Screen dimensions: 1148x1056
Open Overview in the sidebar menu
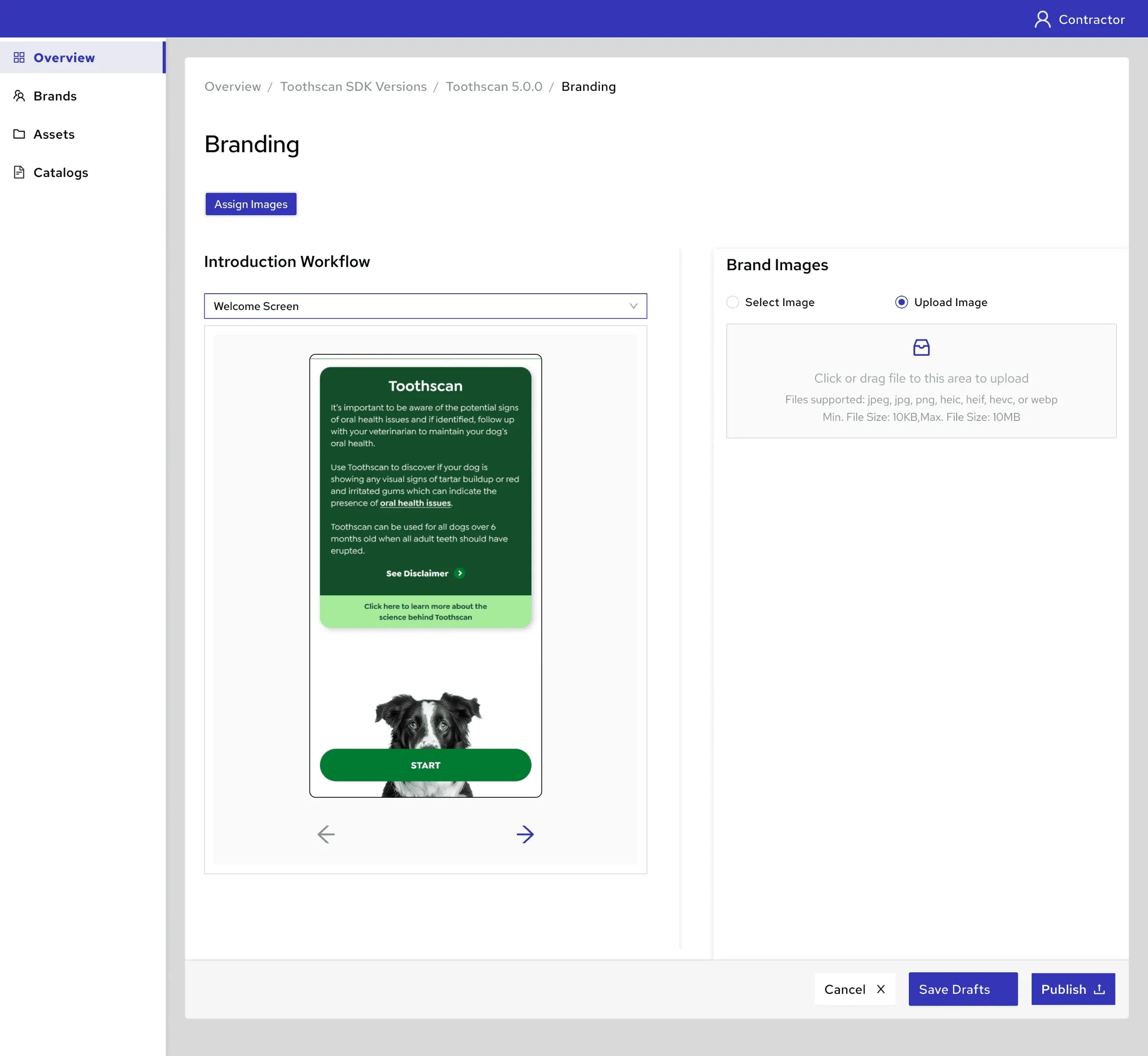83,58
